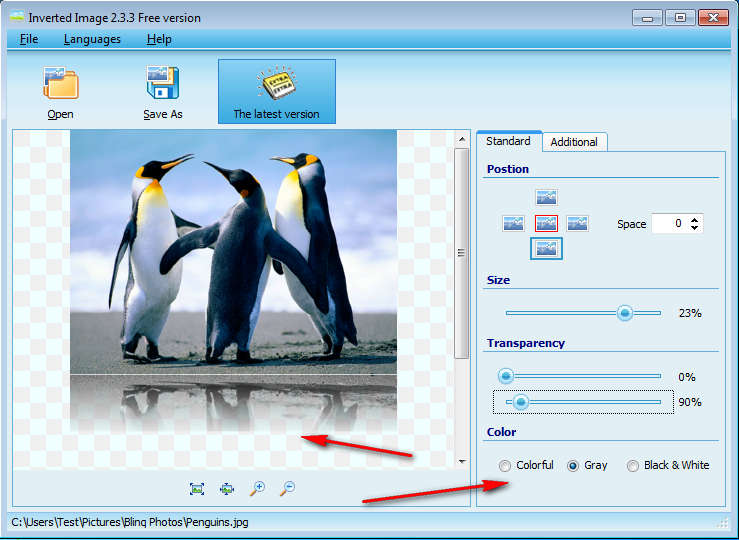Screen dimensions: 739x540
Task: Click the Save As floppy disk icon
Action: click(162, 82)
